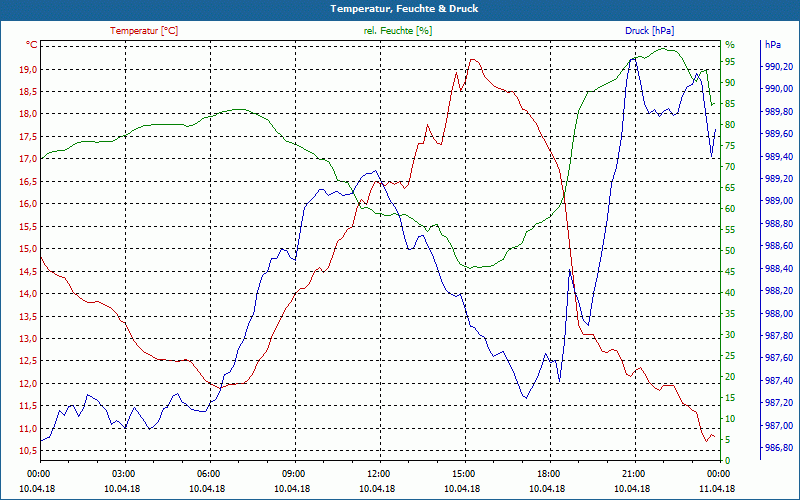This screenshot has height=500, width=800.
Task: Click the '987,60' pressure axis value
Action: pos(779,358)
